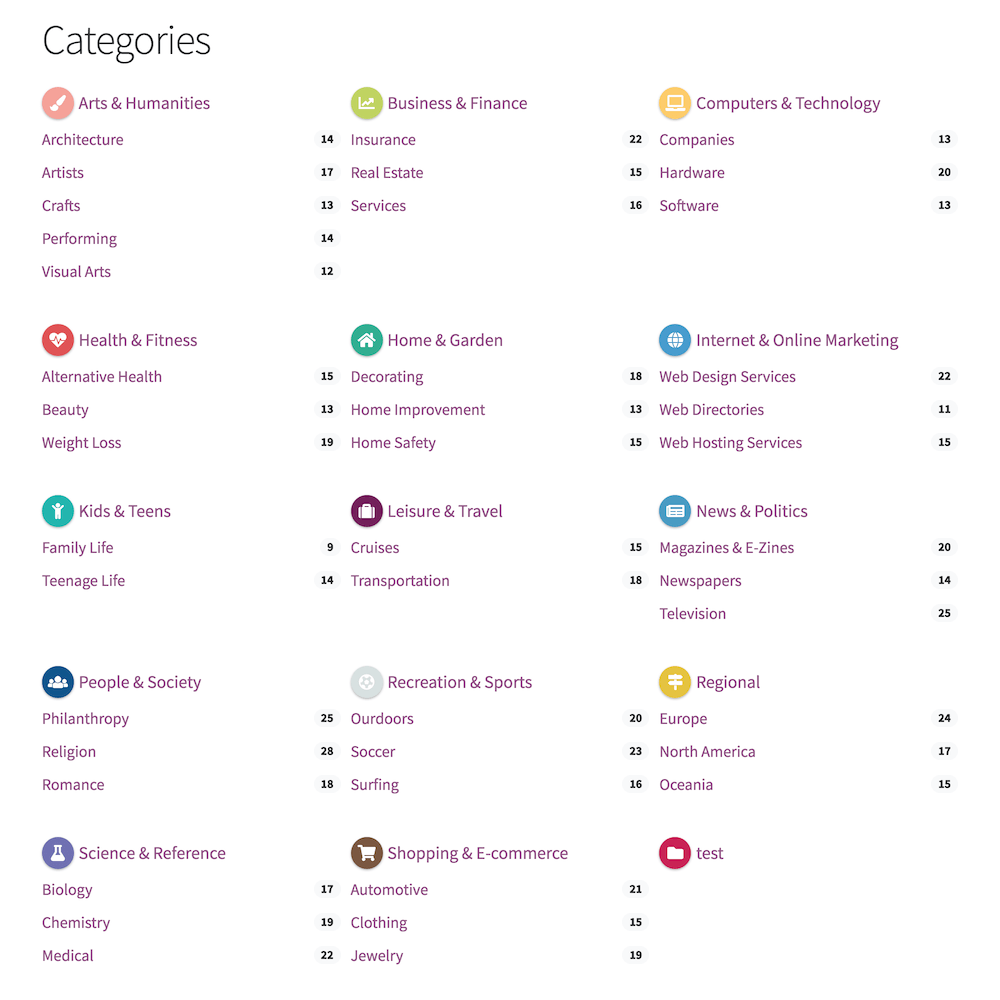The width and height of the screenshot is (1000, 1000).
Task: Click the test category folder icon
Action: coord(675,853)
